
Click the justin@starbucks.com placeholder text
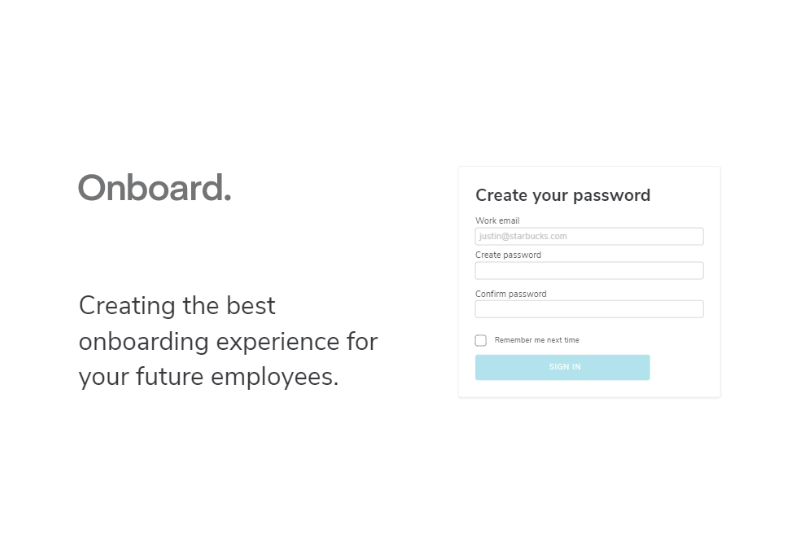(523, 237)
